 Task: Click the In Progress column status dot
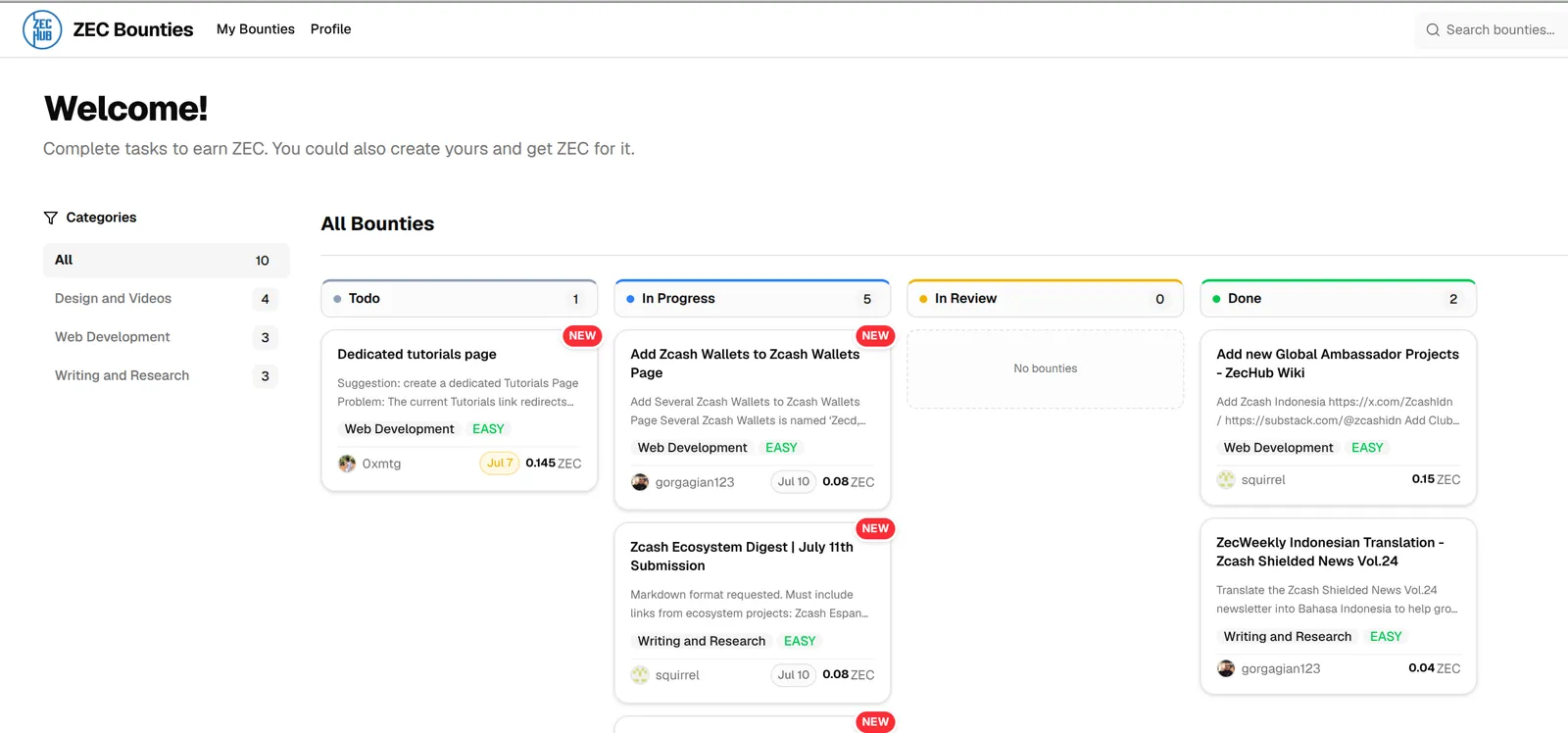click(x=630, y=299)
